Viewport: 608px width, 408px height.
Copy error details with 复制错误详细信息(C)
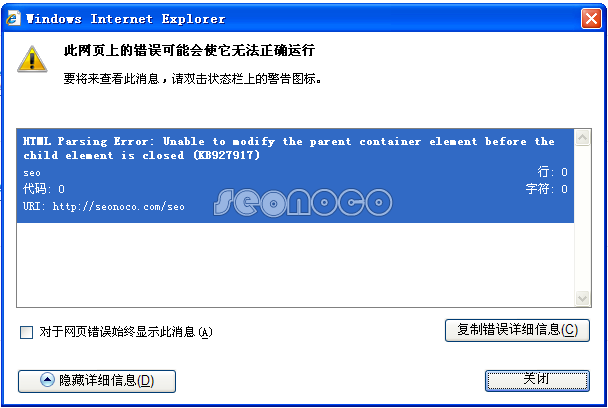click(x=517, y=330)
